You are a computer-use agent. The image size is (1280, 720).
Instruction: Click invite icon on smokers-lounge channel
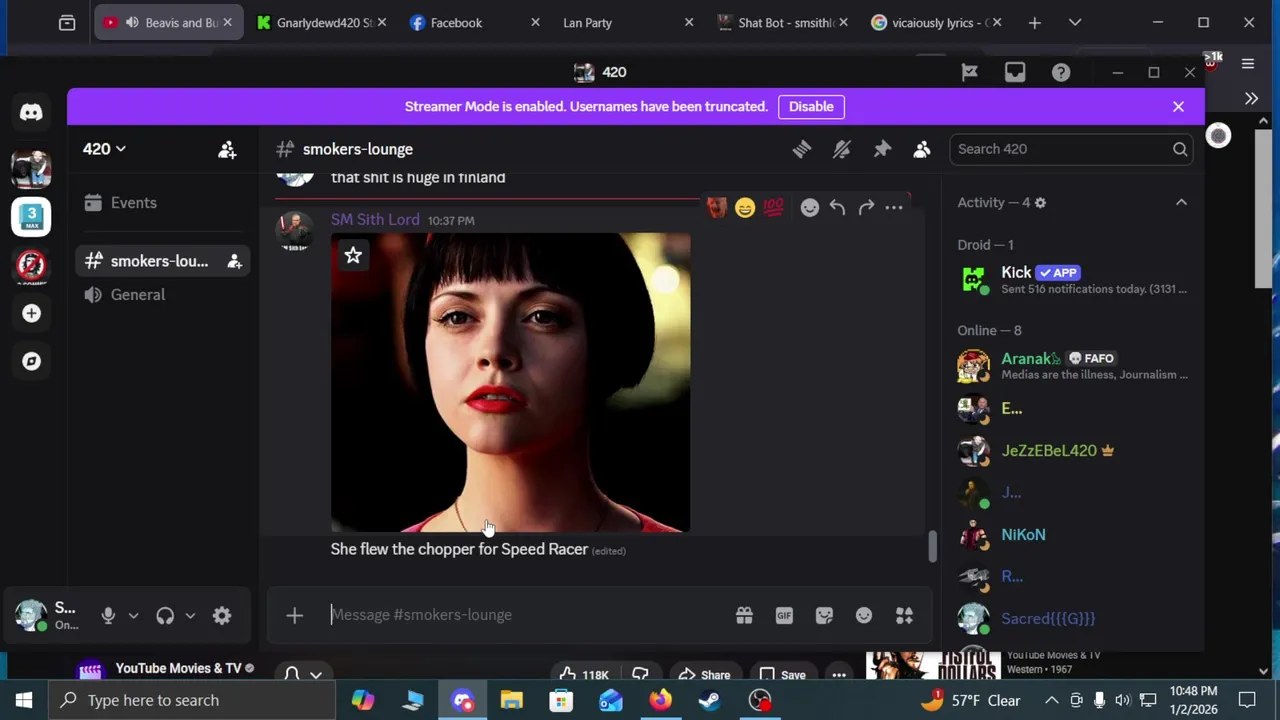tap(234, 261)
